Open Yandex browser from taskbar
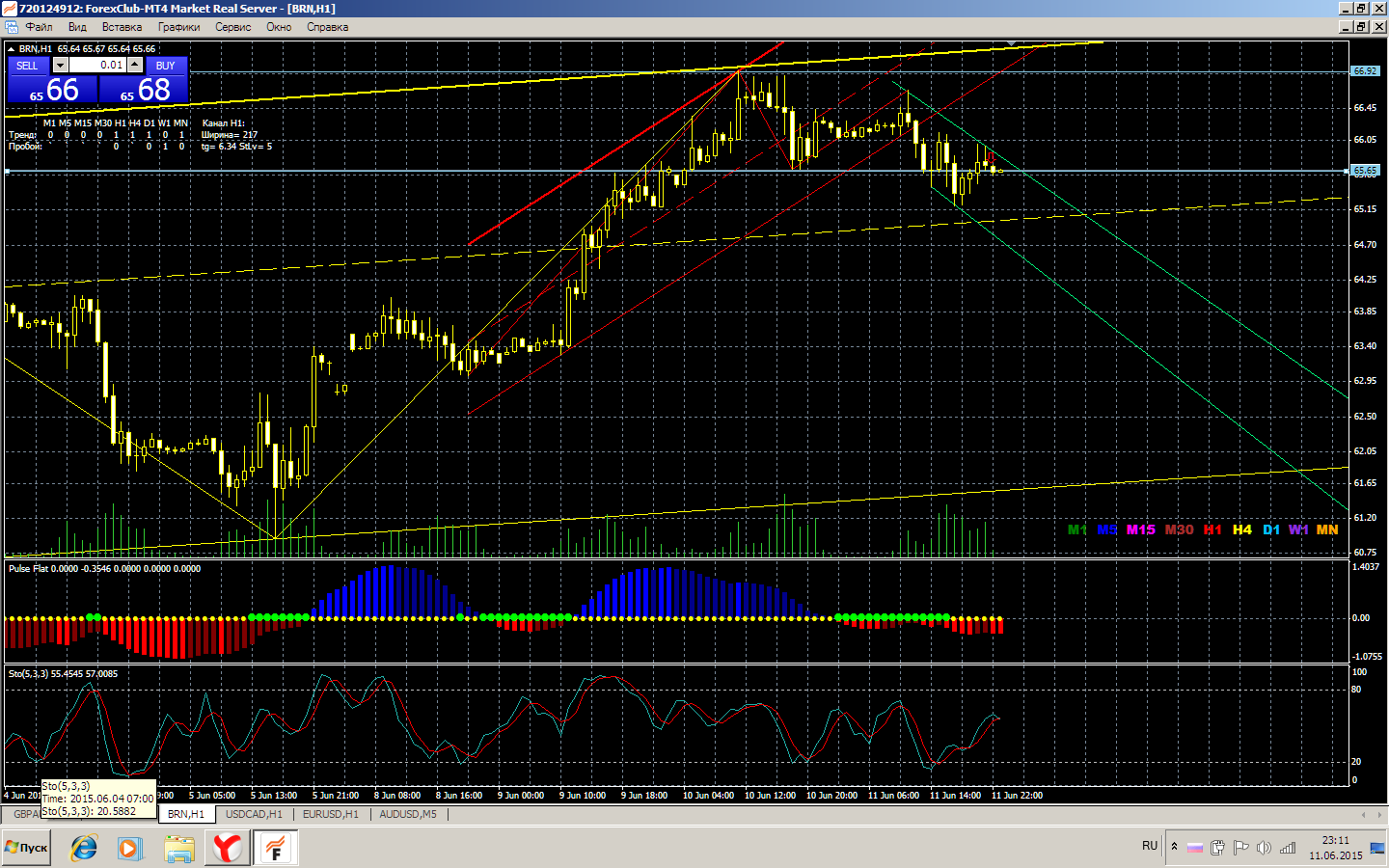The image size is (1389, 868). coord(228,848)
